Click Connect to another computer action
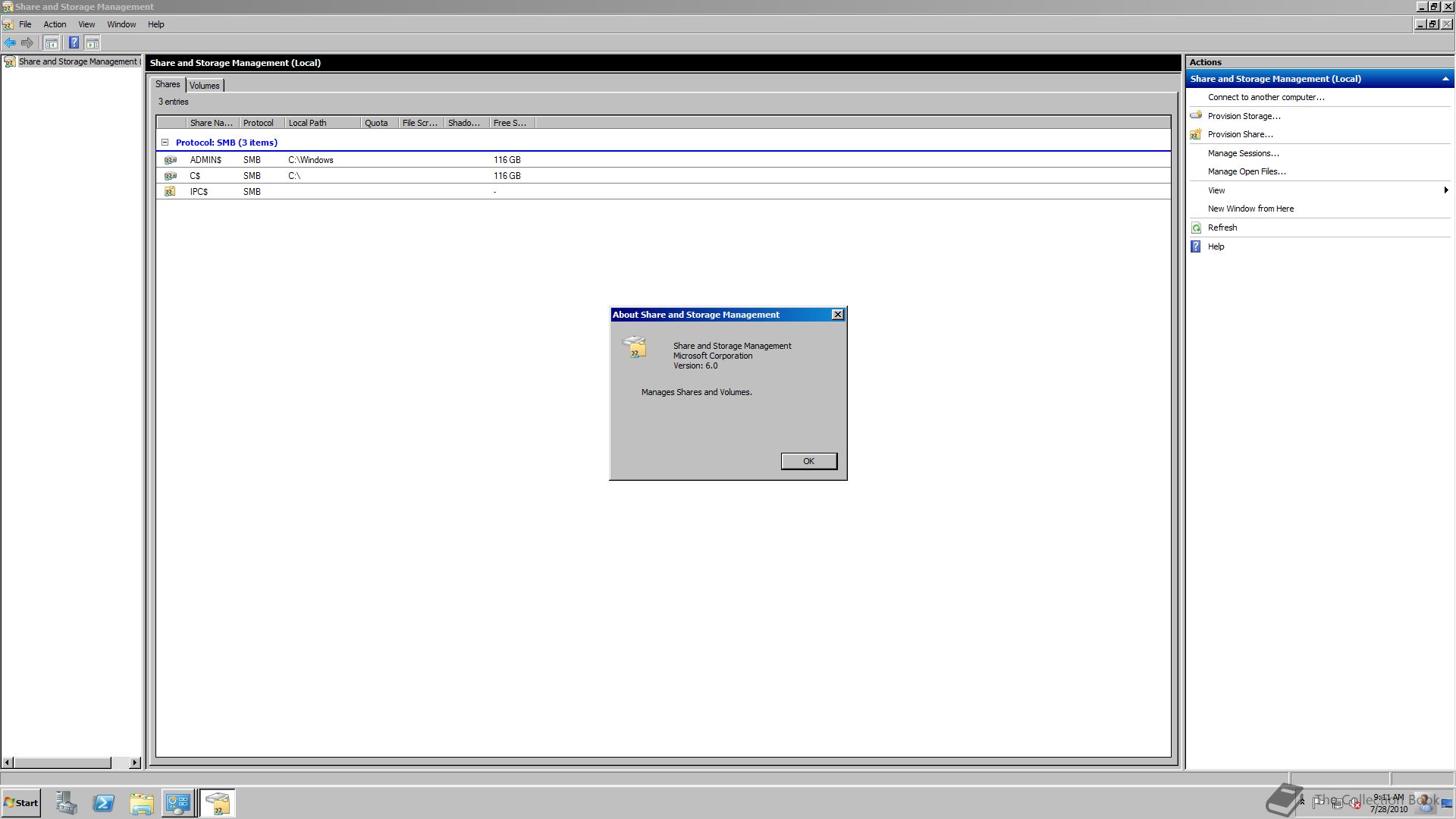This screenshot has width=1456, height=819. [1266, 97]
